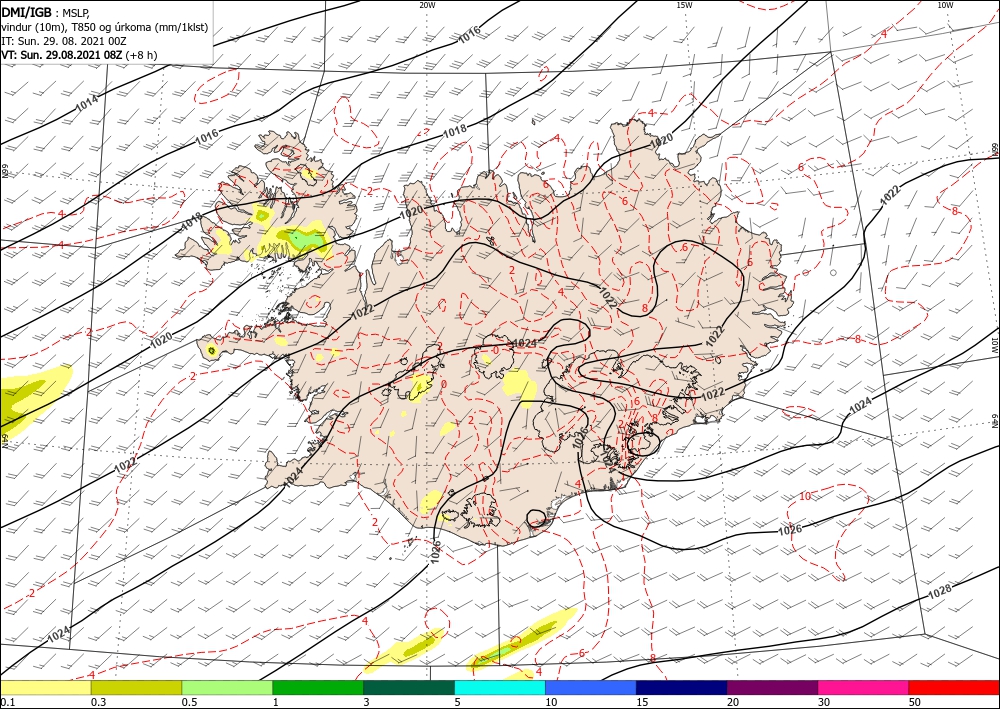Screen dimensions: 1000x709
Task: Select the purple 20–30 legend swatch
Action: coord(772,688)
